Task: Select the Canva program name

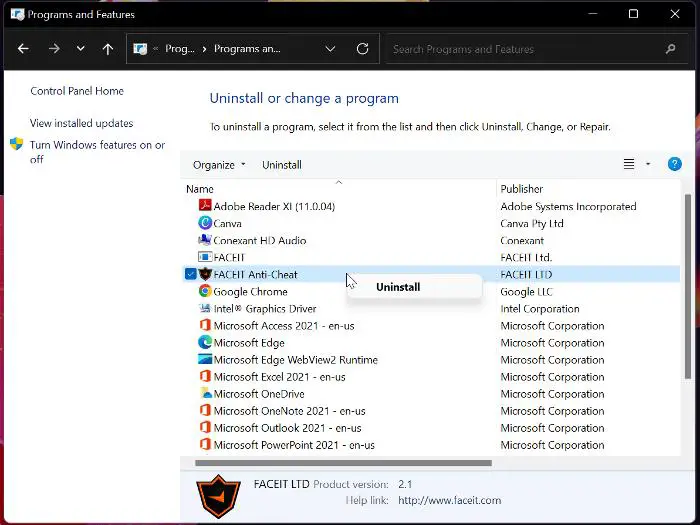Action: click(x=227, y=223)
